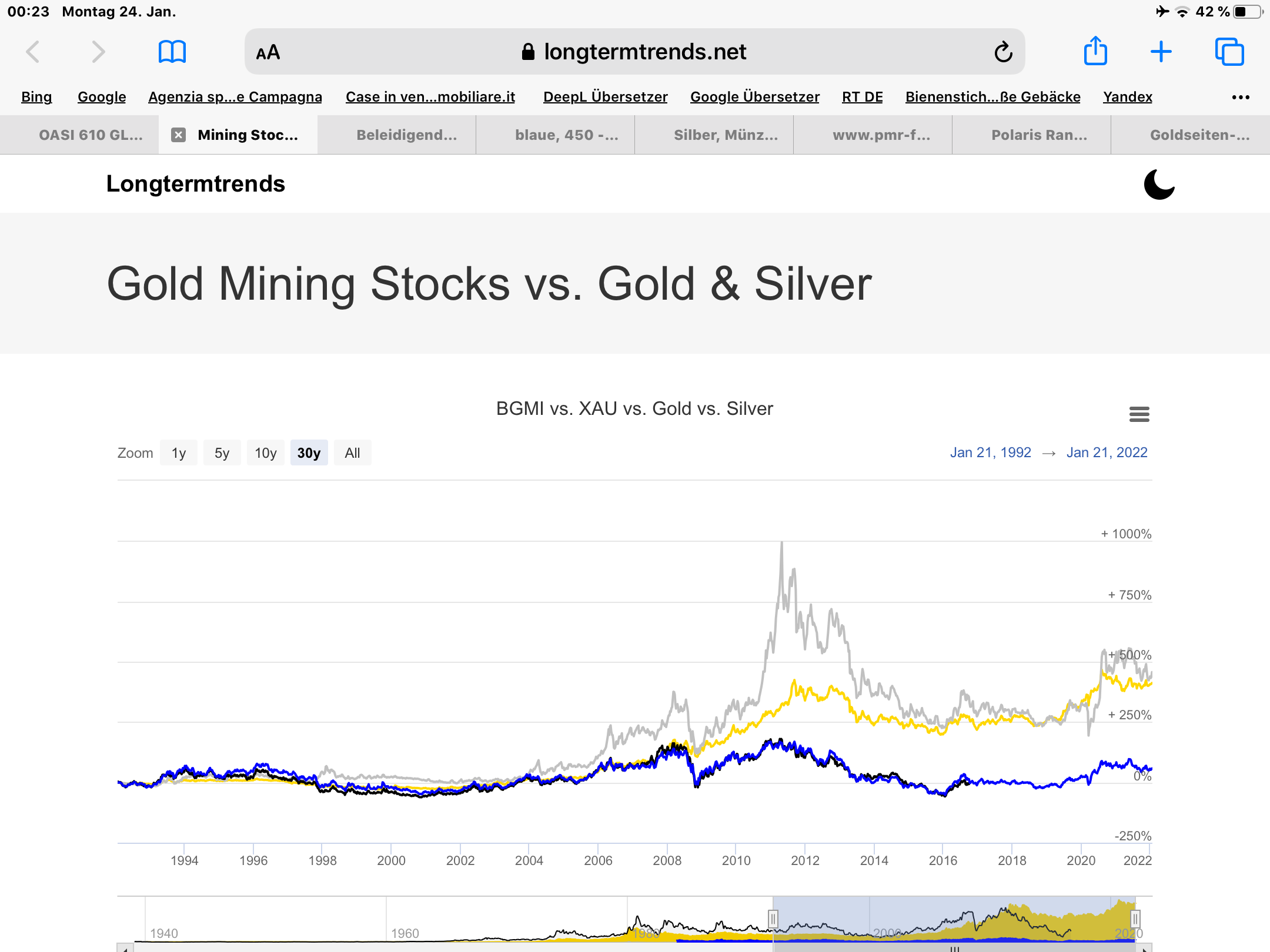The image size is (1270, 952).
Task: Expand the bookmarks overflow three dots
Action: point(1241,97)
